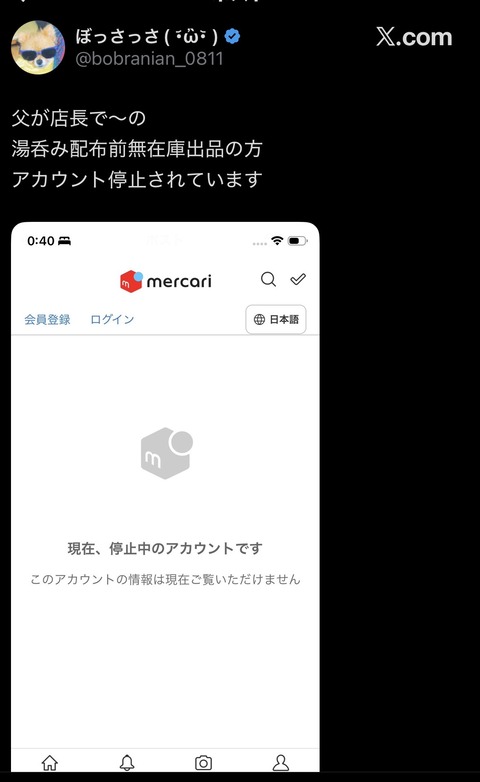Click the 現在、停止中のアカウントです message
The image size is (480, 782).
pyautogui.click(x=165, y=548)
